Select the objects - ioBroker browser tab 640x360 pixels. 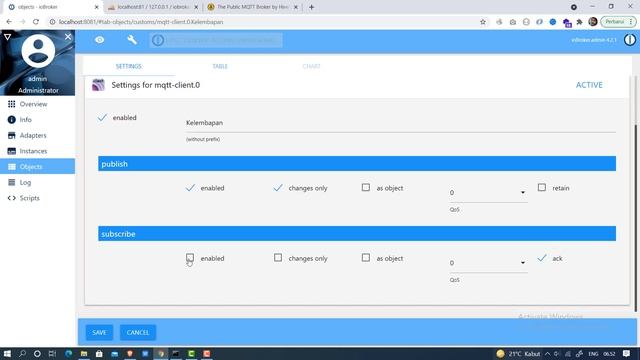tap(53, 7)
